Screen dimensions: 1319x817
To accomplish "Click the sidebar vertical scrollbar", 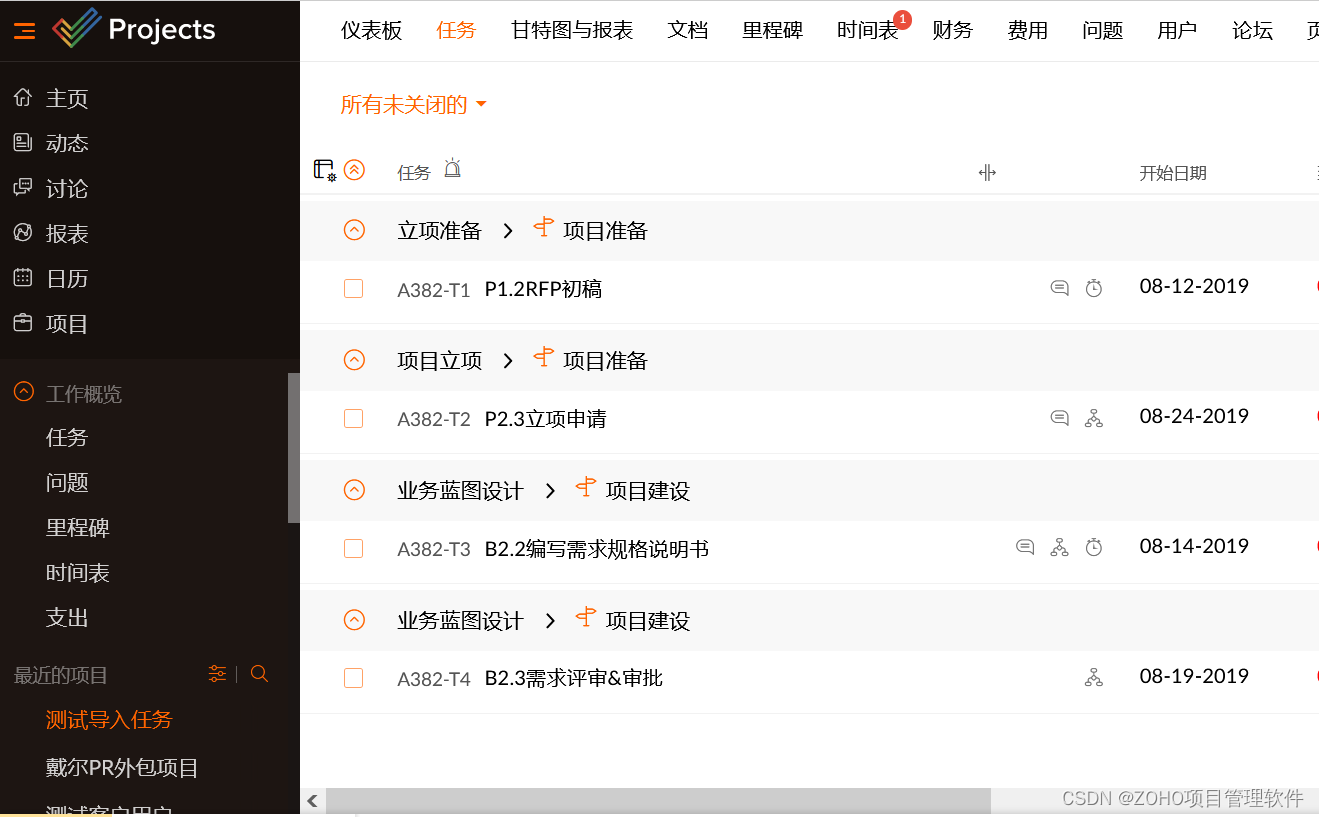I will coord(294,448).
